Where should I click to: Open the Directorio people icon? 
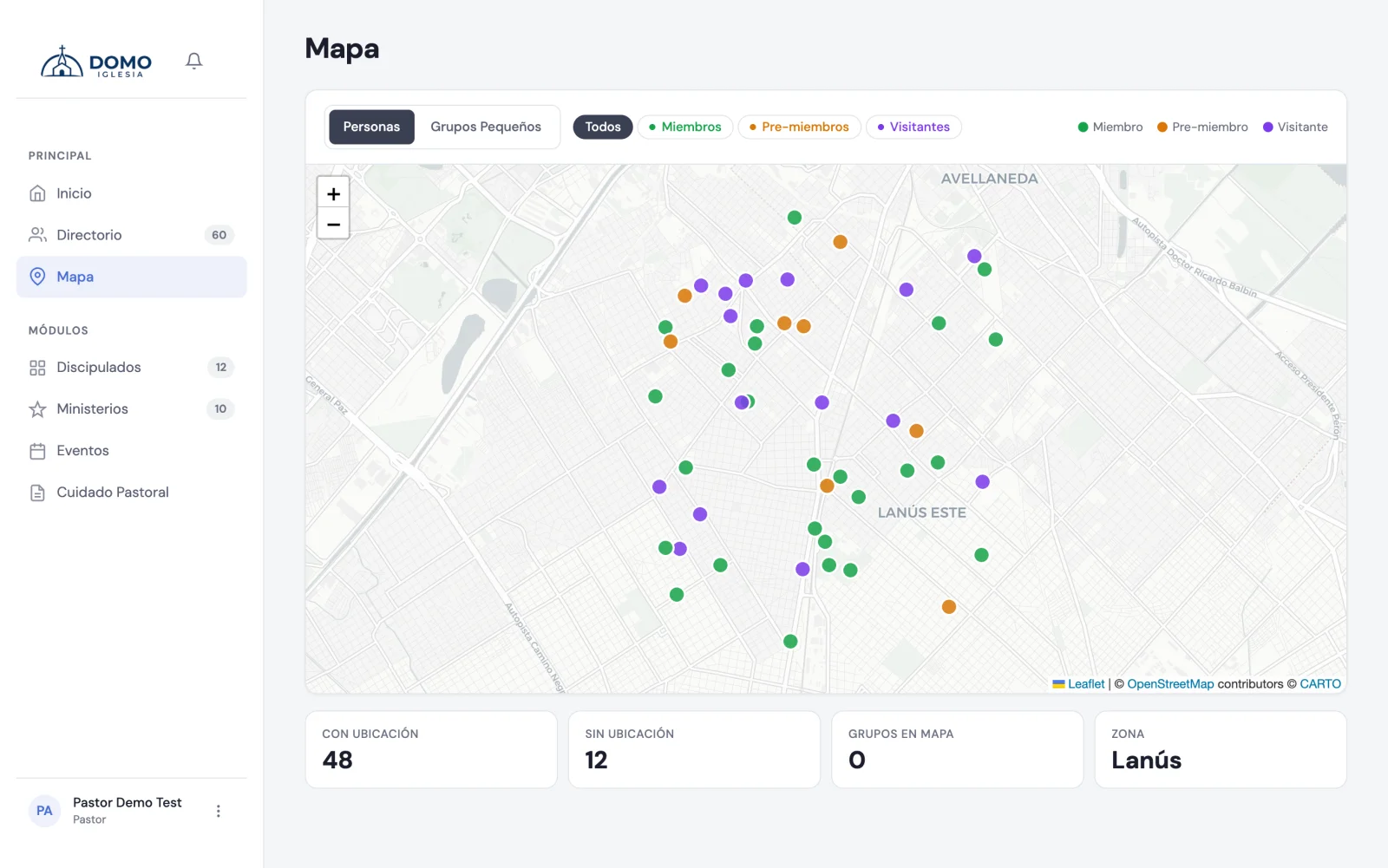(x=37, y=235)
